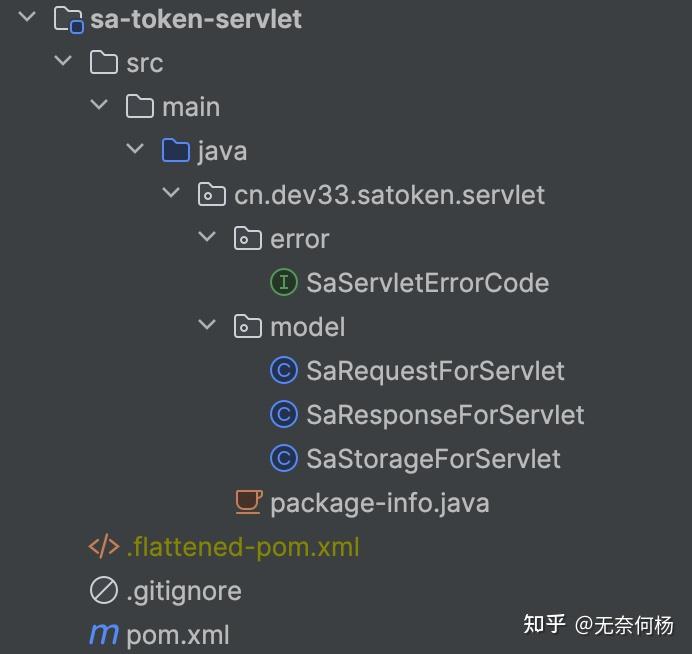Select the SaRequestForServlet class
The image size is (692, 654).
[435, 371]
